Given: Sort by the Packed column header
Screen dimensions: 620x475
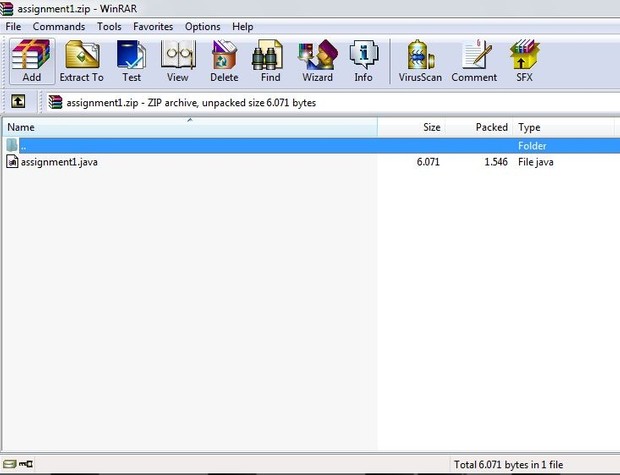Looking at the screenshot, I should pyautogui.click(x=479, y=127).
